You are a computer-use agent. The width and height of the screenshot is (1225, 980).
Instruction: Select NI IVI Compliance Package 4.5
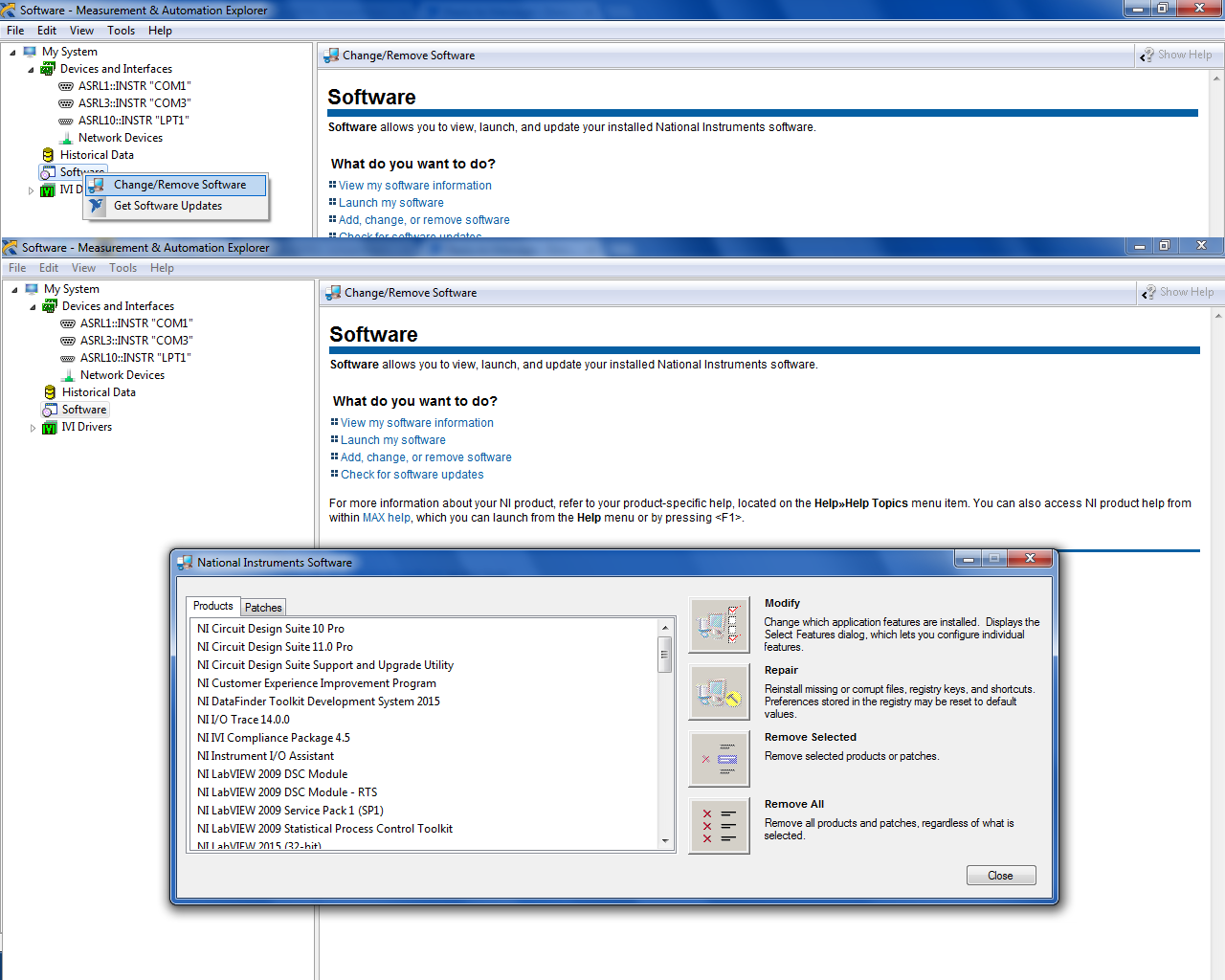click(x=274, y=738)
